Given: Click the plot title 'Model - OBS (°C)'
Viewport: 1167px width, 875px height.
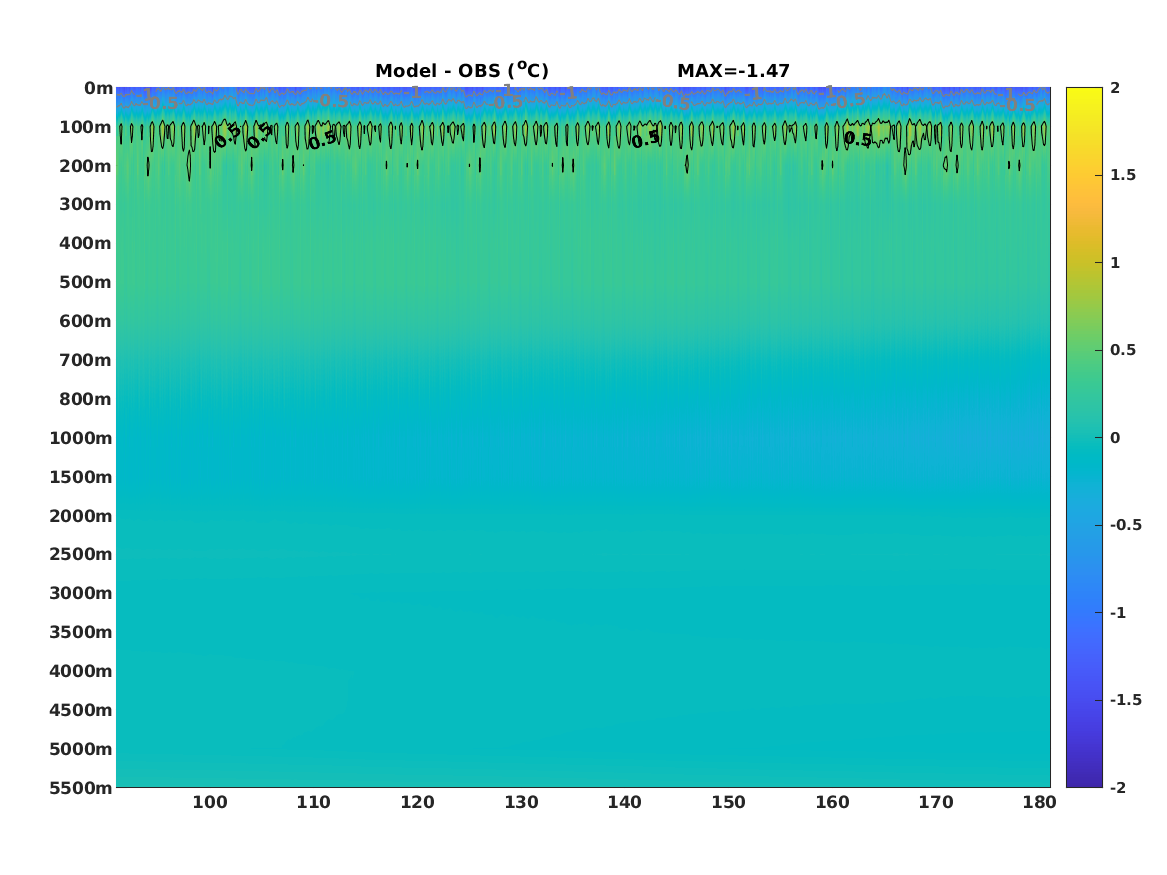Looking at the screenshot, I should click(461, 71).
